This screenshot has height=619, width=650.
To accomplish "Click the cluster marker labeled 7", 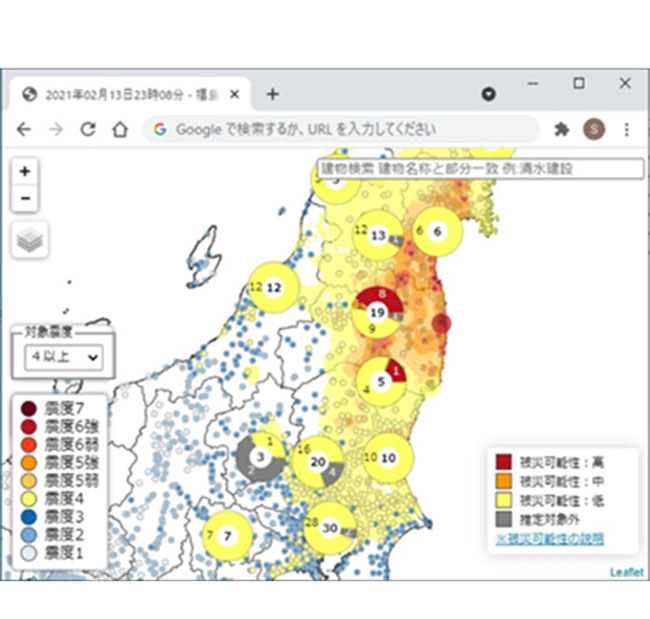I will [227, 536].
